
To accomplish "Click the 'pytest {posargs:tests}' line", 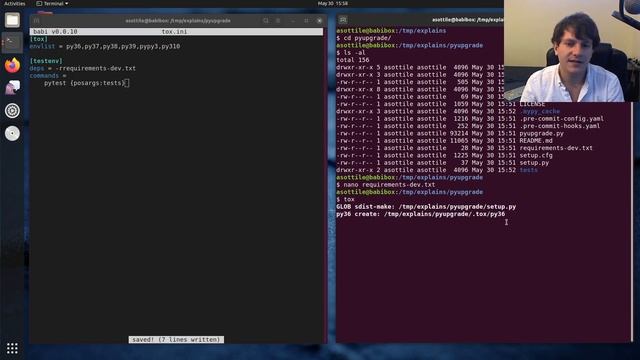I will coord(84,83).
